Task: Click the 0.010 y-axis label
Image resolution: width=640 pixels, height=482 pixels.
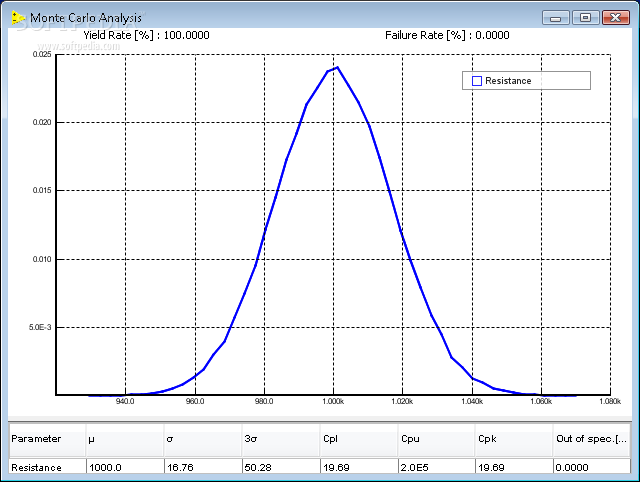Action: coord(42,260)
